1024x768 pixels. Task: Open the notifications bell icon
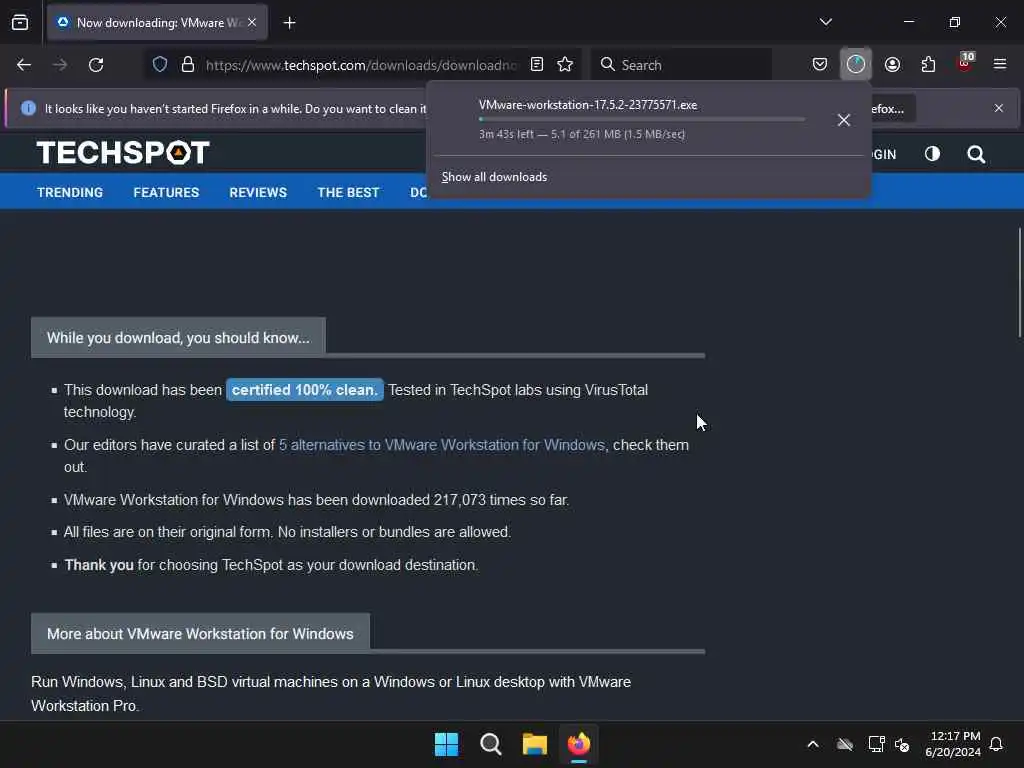tap(997, 744)
